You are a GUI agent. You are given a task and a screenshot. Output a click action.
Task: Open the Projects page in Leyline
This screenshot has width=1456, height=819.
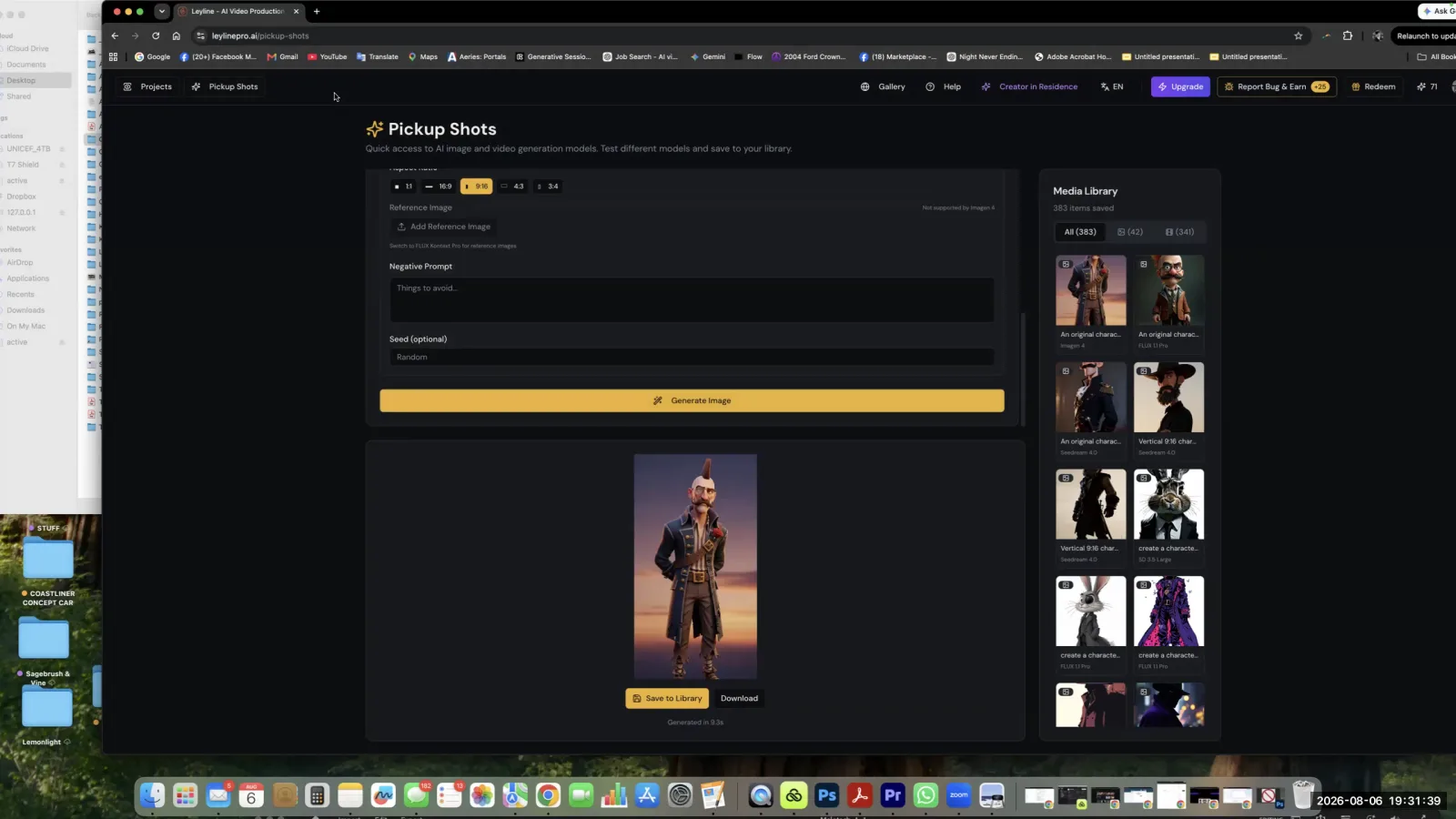click(147, 86)
